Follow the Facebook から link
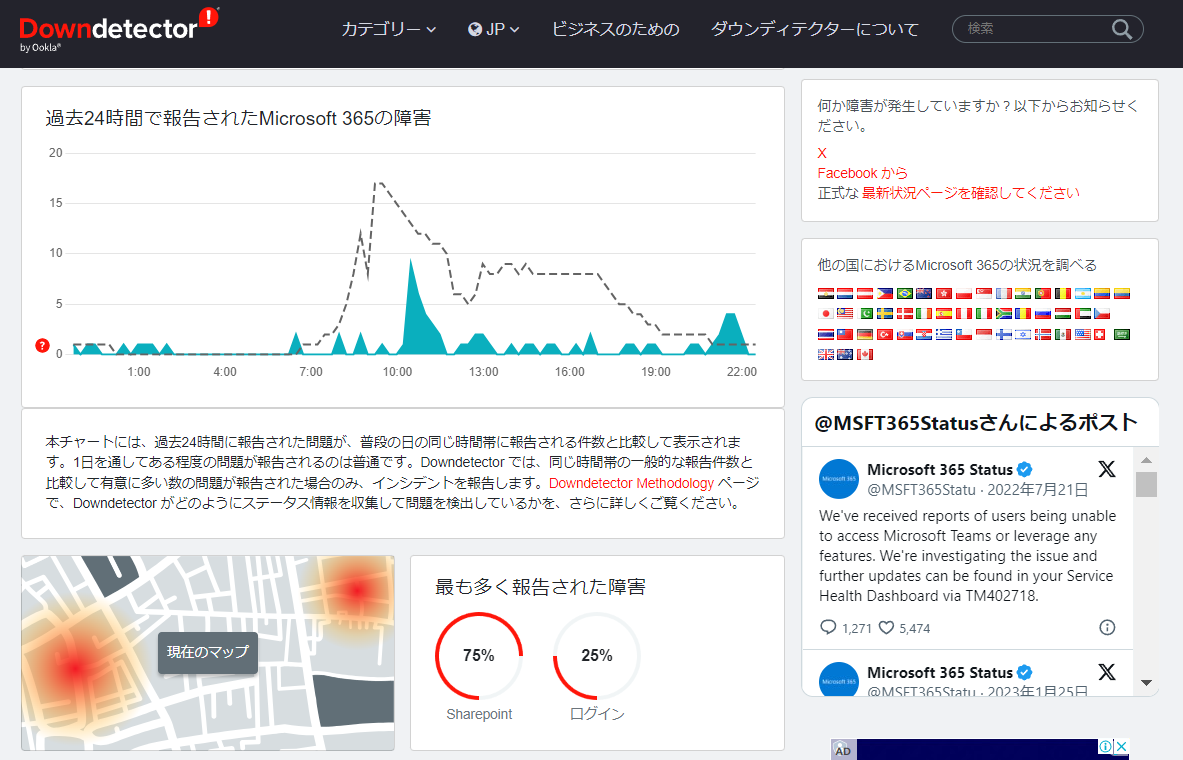 pos(862,173)
